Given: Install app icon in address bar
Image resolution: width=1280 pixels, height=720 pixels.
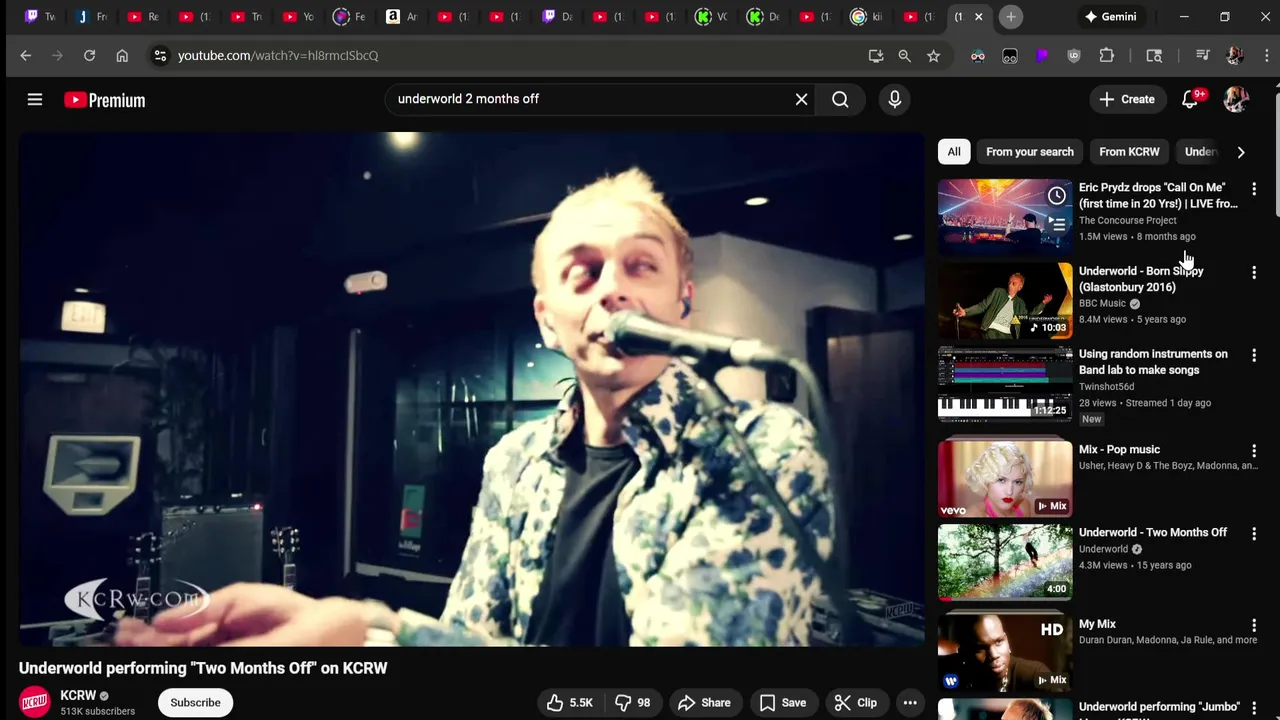Looking at the screenshot, I should pos(876,56).
